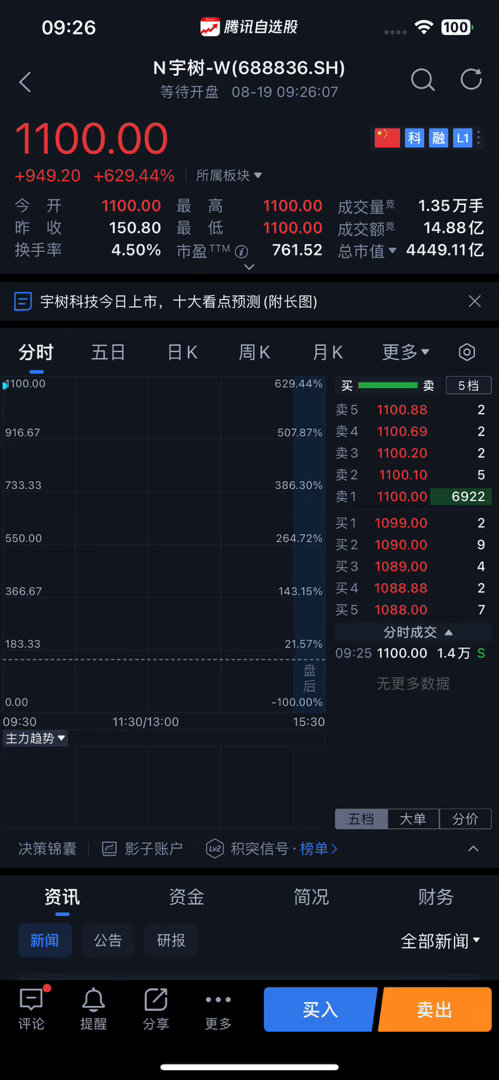Switch order book to 大单 view
The image size is (499, 1080).
pyautogui.click(x=413, y=819)
